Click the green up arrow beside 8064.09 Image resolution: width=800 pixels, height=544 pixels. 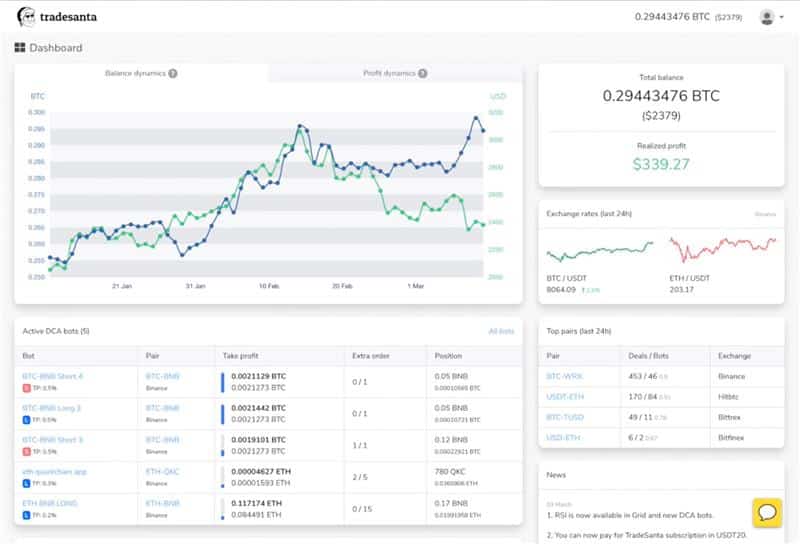pyautogui.click(x=583, y=290)
